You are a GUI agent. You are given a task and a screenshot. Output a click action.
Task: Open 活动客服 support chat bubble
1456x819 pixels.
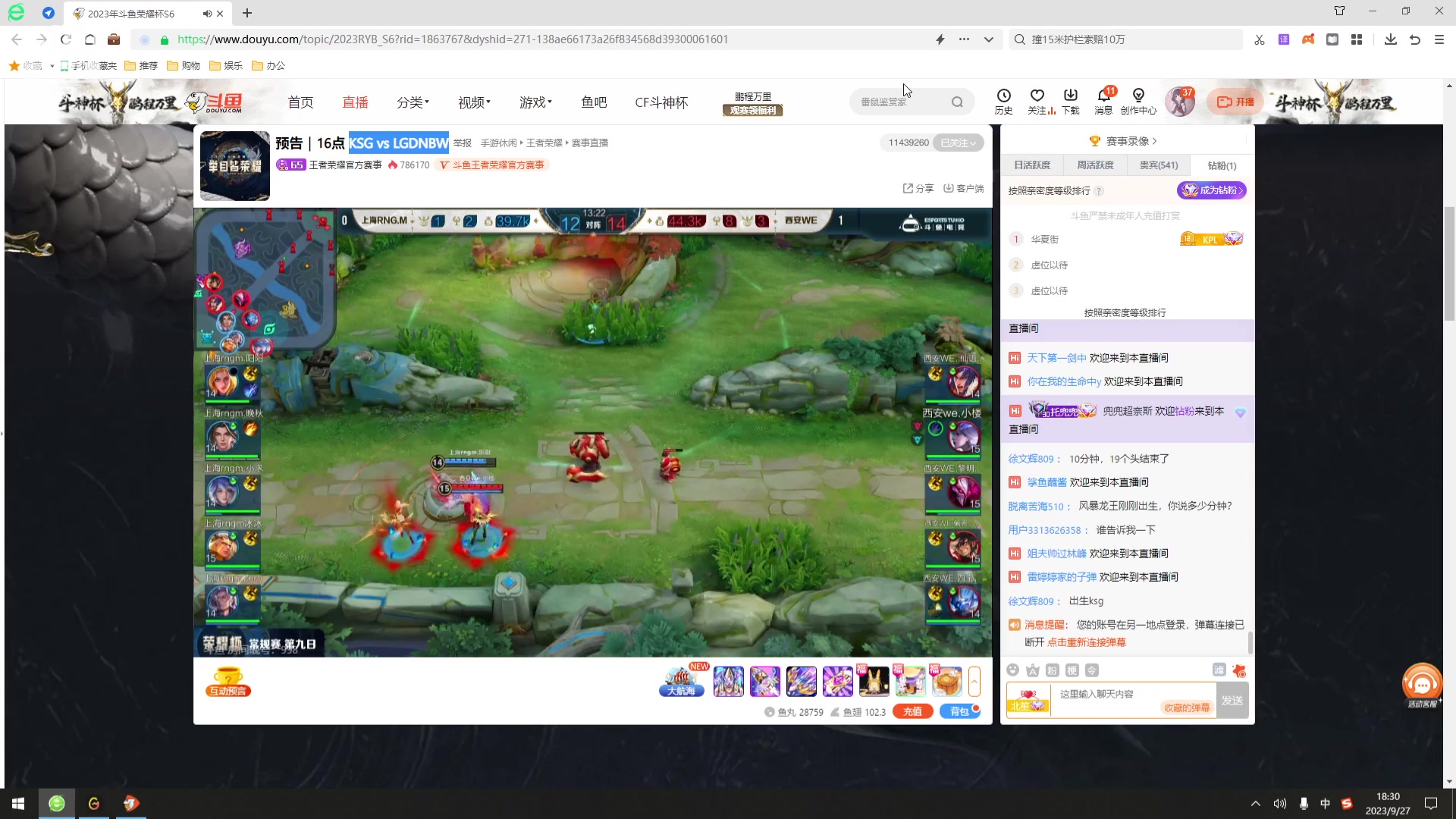[1422, 686]
